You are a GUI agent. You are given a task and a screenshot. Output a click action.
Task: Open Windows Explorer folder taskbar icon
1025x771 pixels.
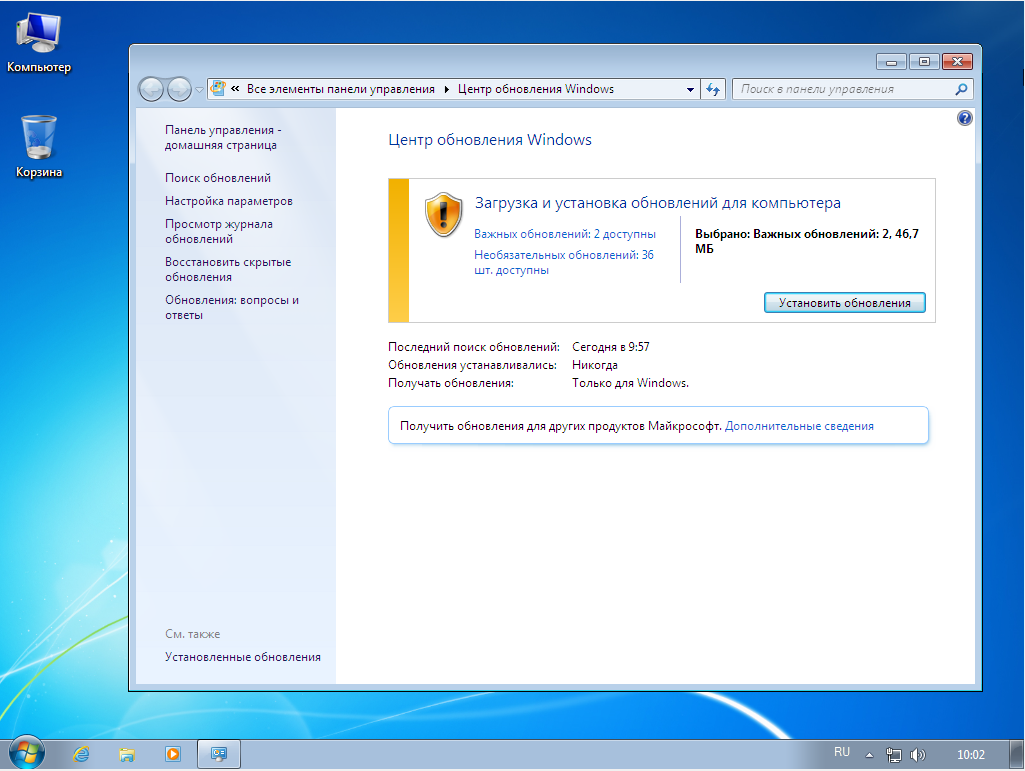127,754
